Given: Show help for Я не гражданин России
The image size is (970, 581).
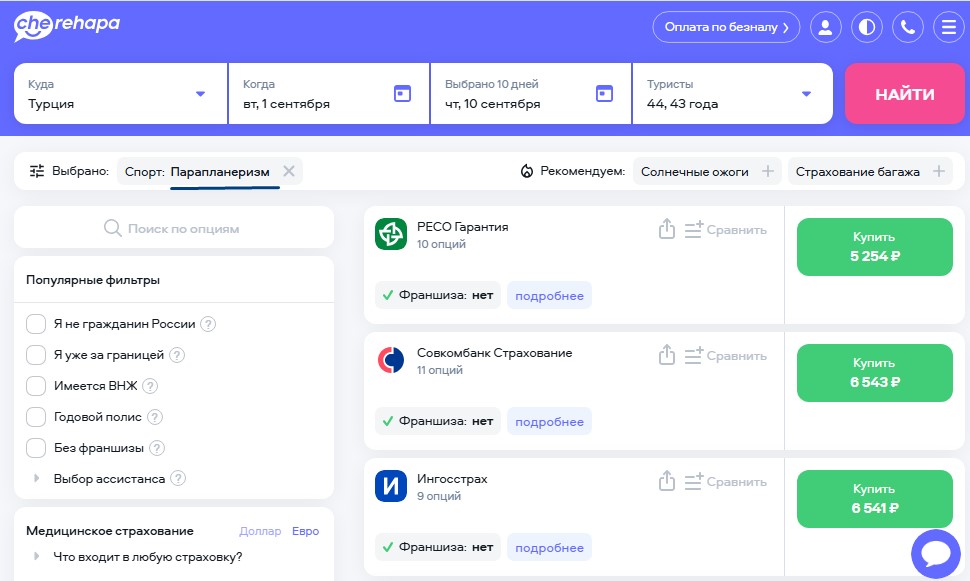Looking at the screenshot, I should click(208, 324).
